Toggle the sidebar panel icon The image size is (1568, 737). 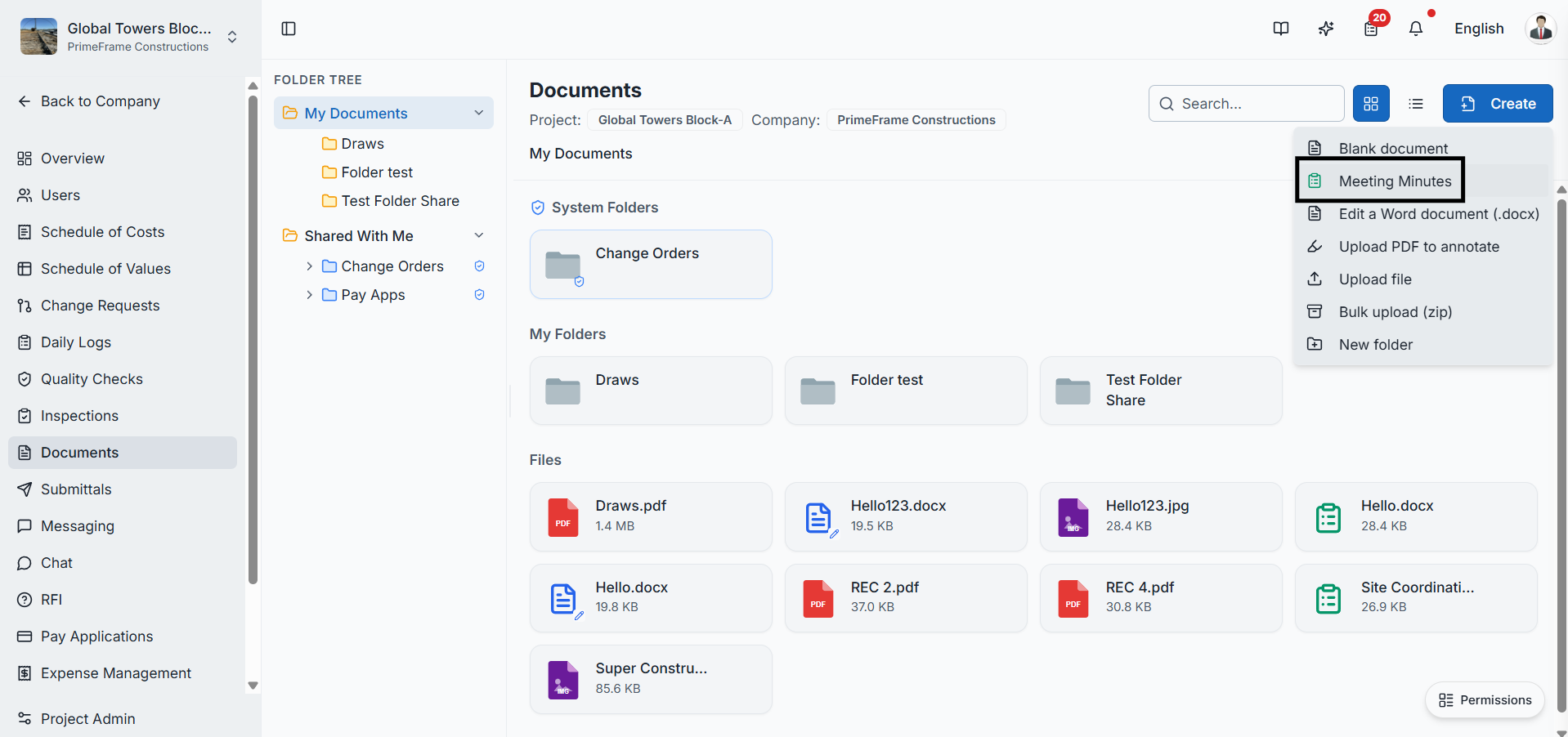[289, 29]
